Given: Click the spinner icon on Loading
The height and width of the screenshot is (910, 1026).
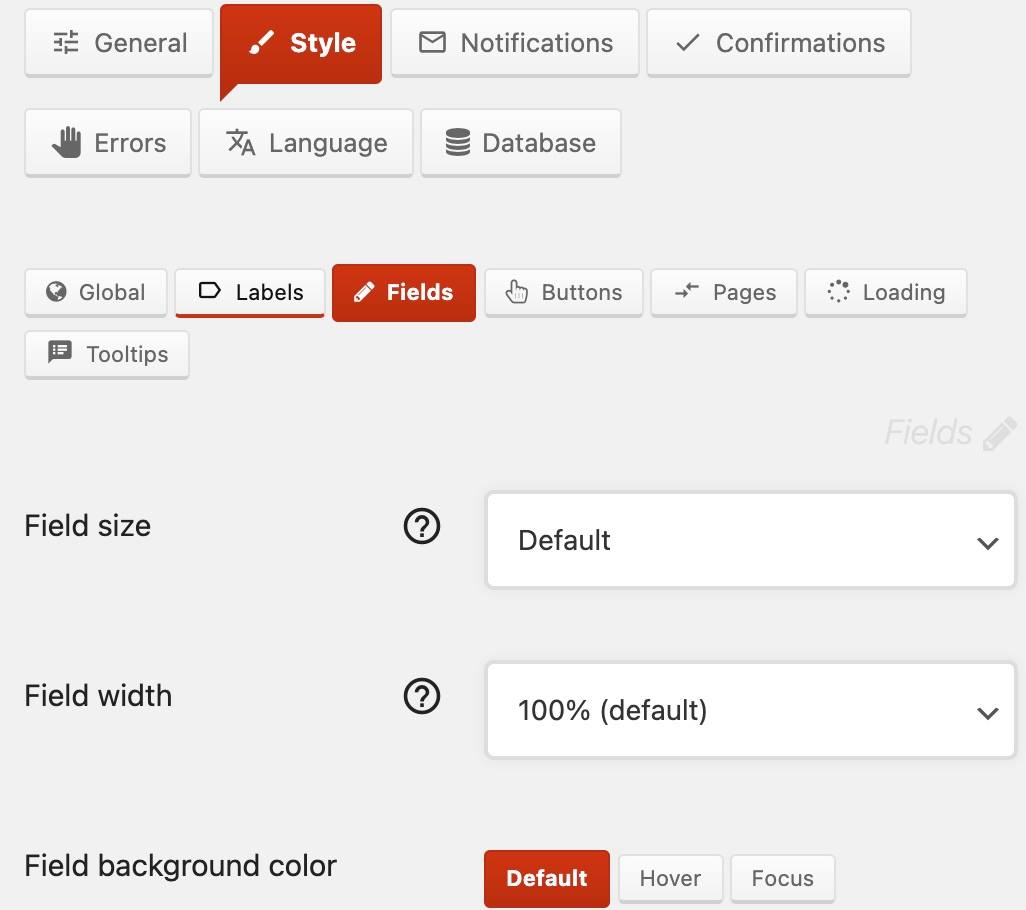Looking at the screenshot, I should pos(839,291).
